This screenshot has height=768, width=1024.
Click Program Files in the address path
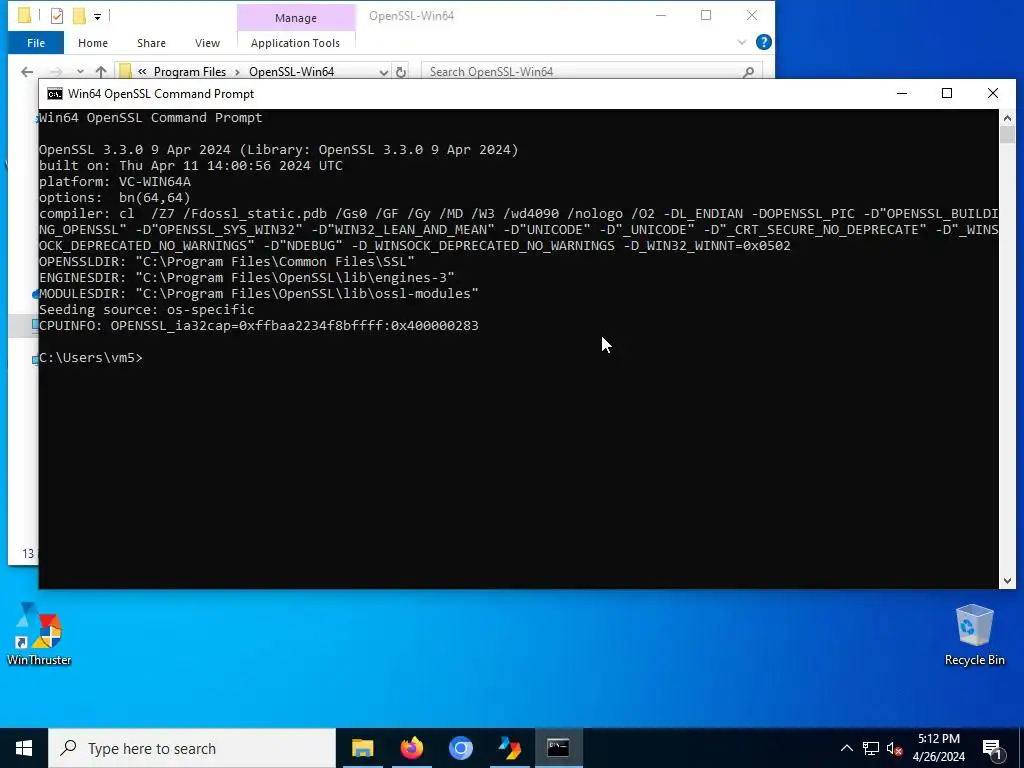[x=189, y=72]
